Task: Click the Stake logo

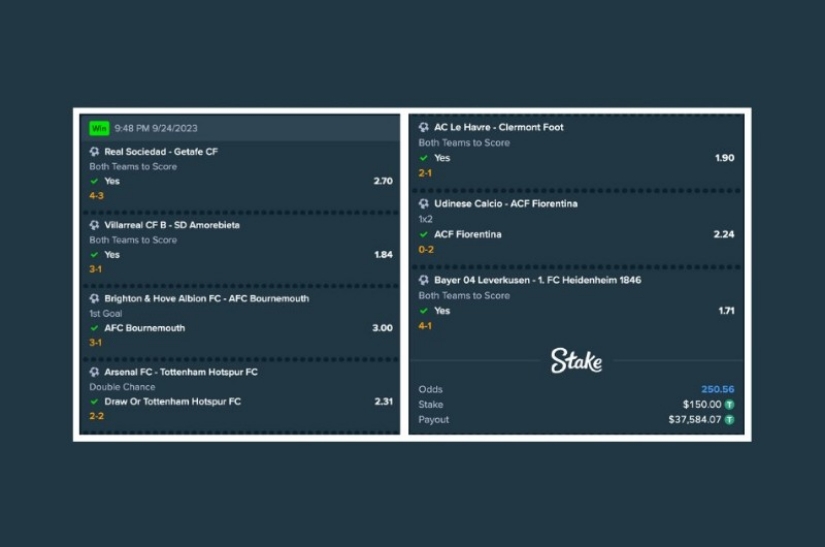Action: click(576, 361)
